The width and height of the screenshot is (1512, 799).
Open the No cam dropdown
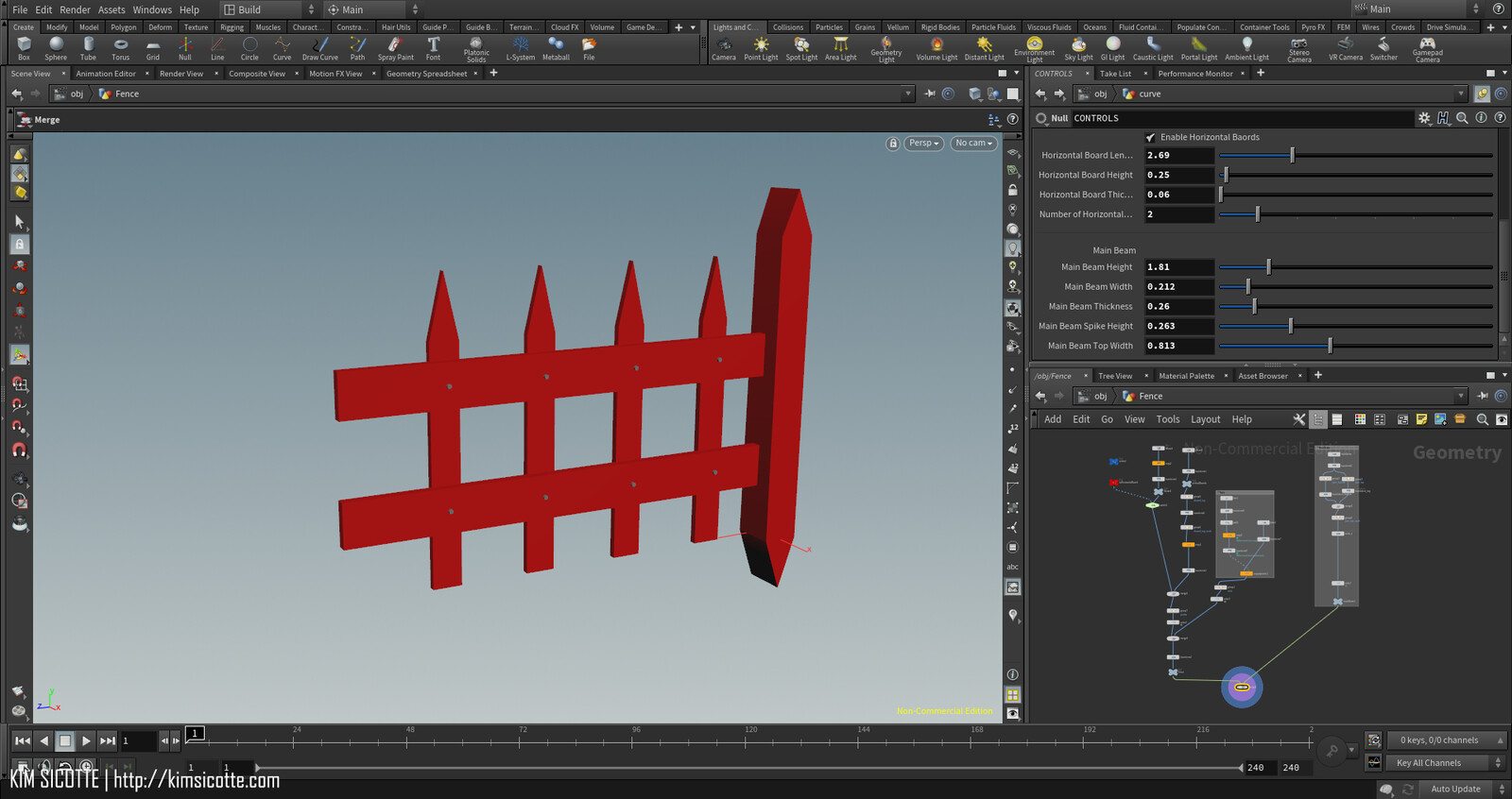coord(973,144)
